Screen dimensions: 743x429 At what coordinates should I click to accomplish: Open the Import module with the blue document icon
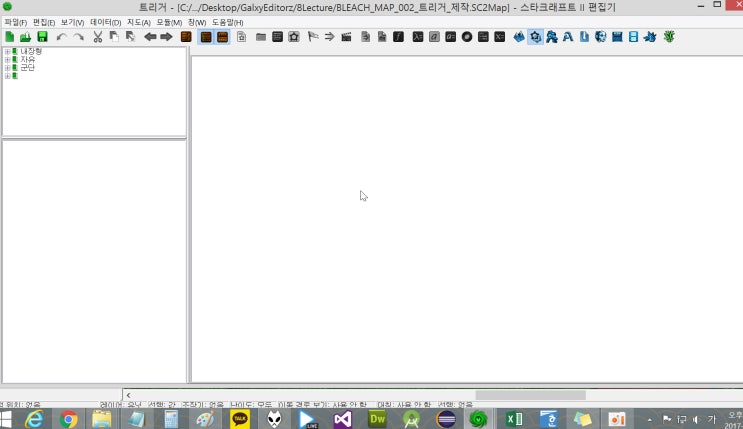[x=584, y=37]
